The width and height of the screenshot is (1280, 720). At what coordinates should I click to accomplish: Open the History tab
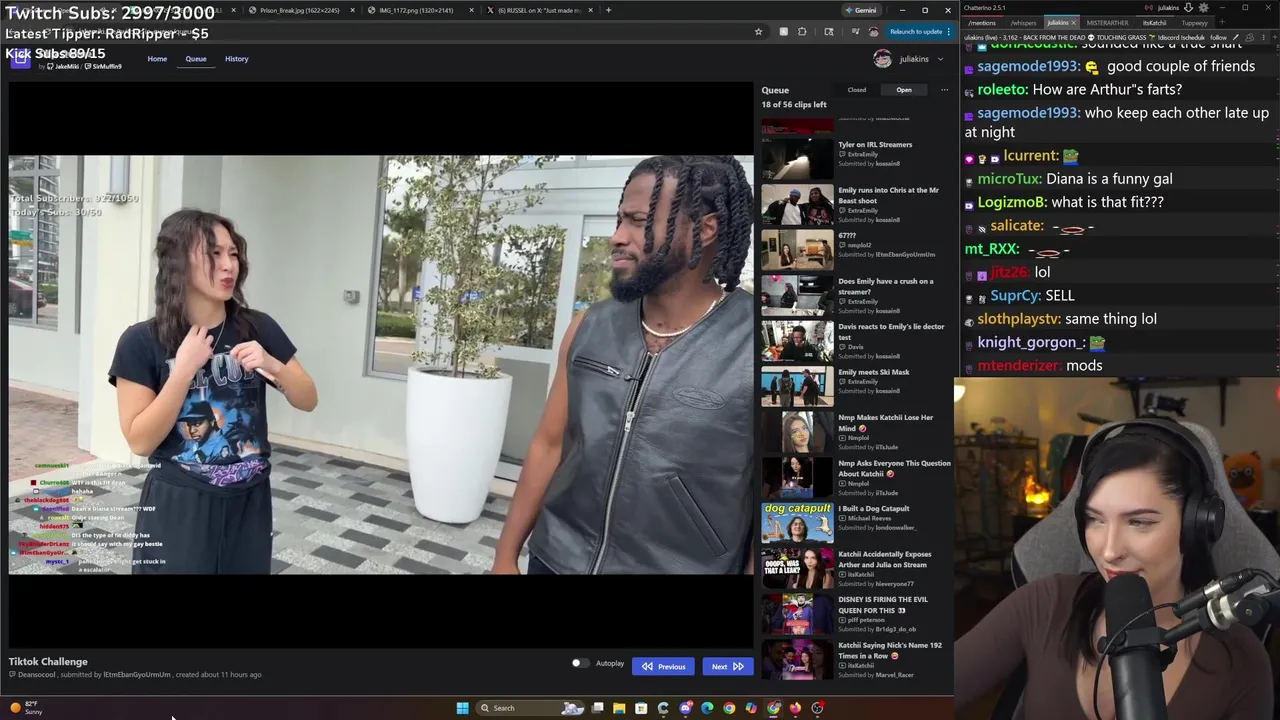pos(237,59)
